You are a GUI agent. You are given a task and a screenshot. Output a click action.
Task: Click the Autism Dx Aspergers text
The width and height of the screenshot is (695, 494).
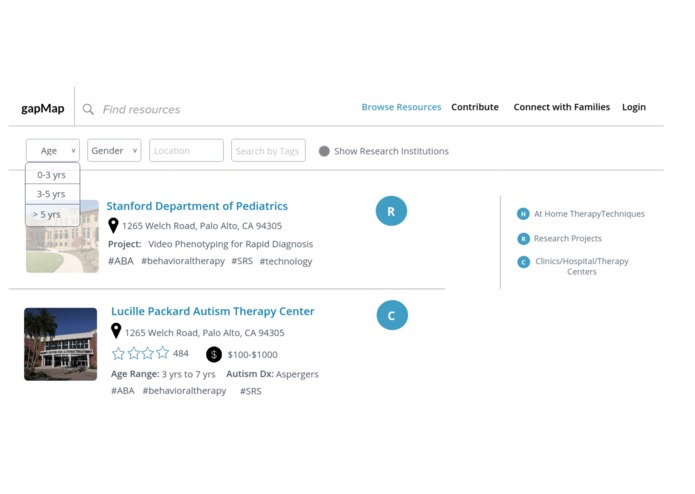click(x=272, y=374)
